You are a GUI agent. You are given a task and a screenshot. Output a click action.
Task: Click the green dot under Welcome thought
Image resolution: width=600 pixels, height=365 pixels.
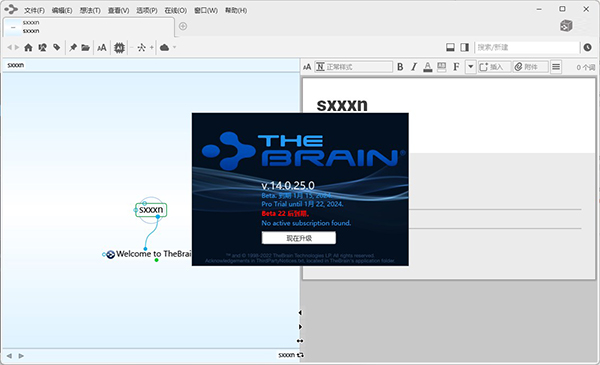click(157, 260)
